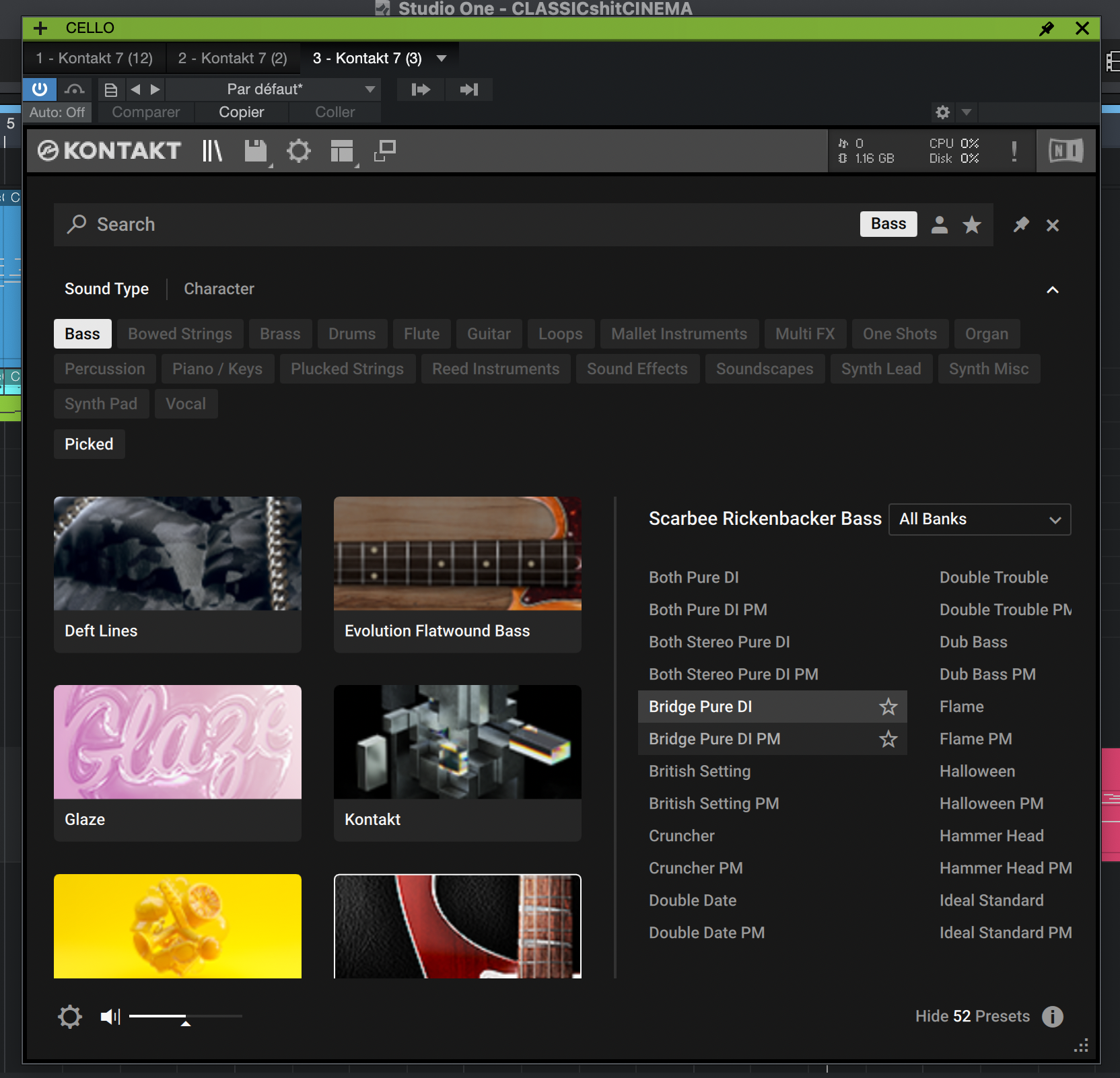Pin the browser with the pin icon
Screen dimensions: 1120x1078
tap(1021, 225)
